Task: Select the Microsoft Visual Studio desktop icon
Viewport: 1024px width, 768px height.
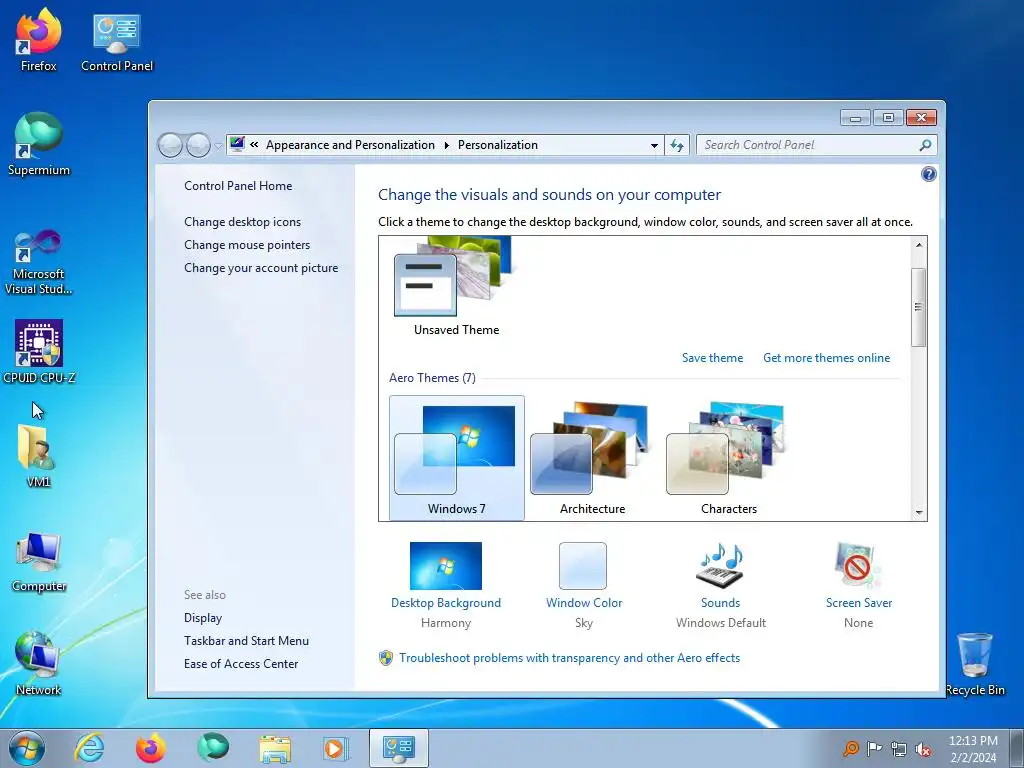Action: coord(39,262)
